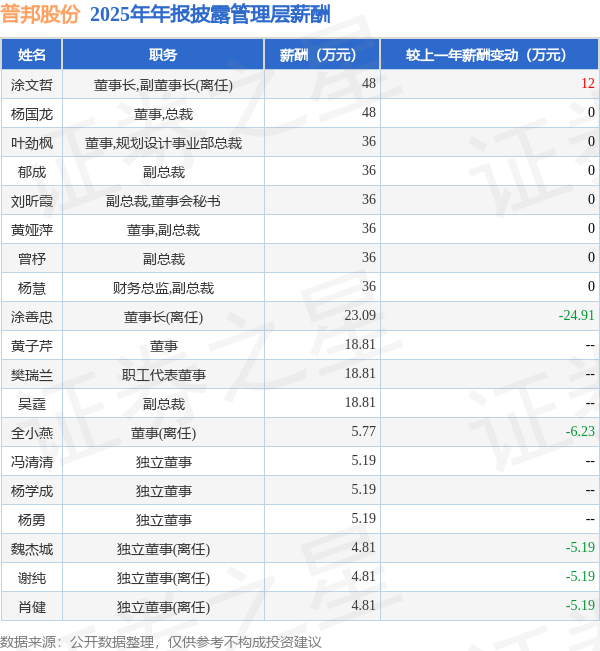Select the name 曾杼

[x=32, y=259]
